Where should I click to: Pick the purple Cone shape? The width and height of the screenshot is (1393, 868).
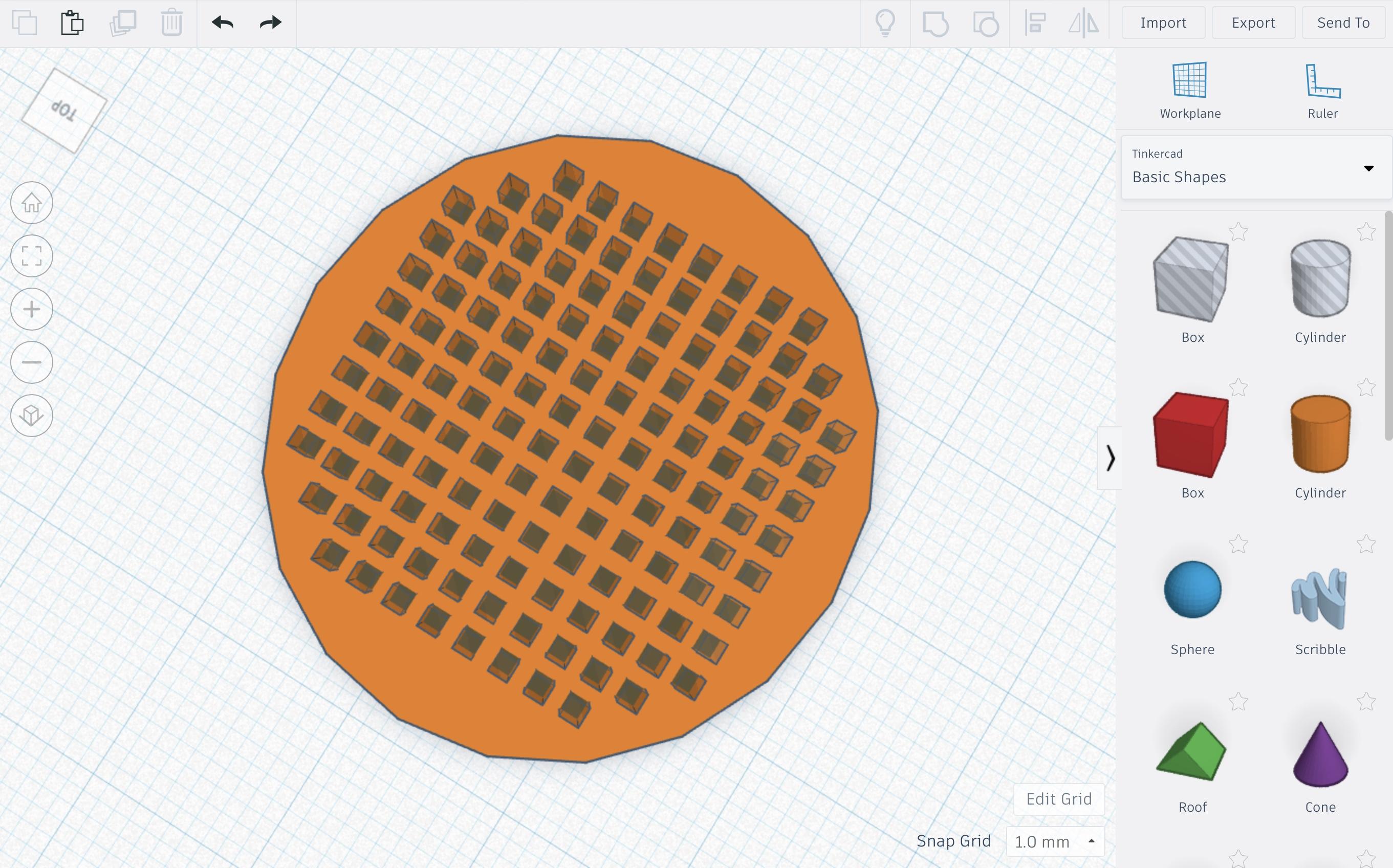1320,754
